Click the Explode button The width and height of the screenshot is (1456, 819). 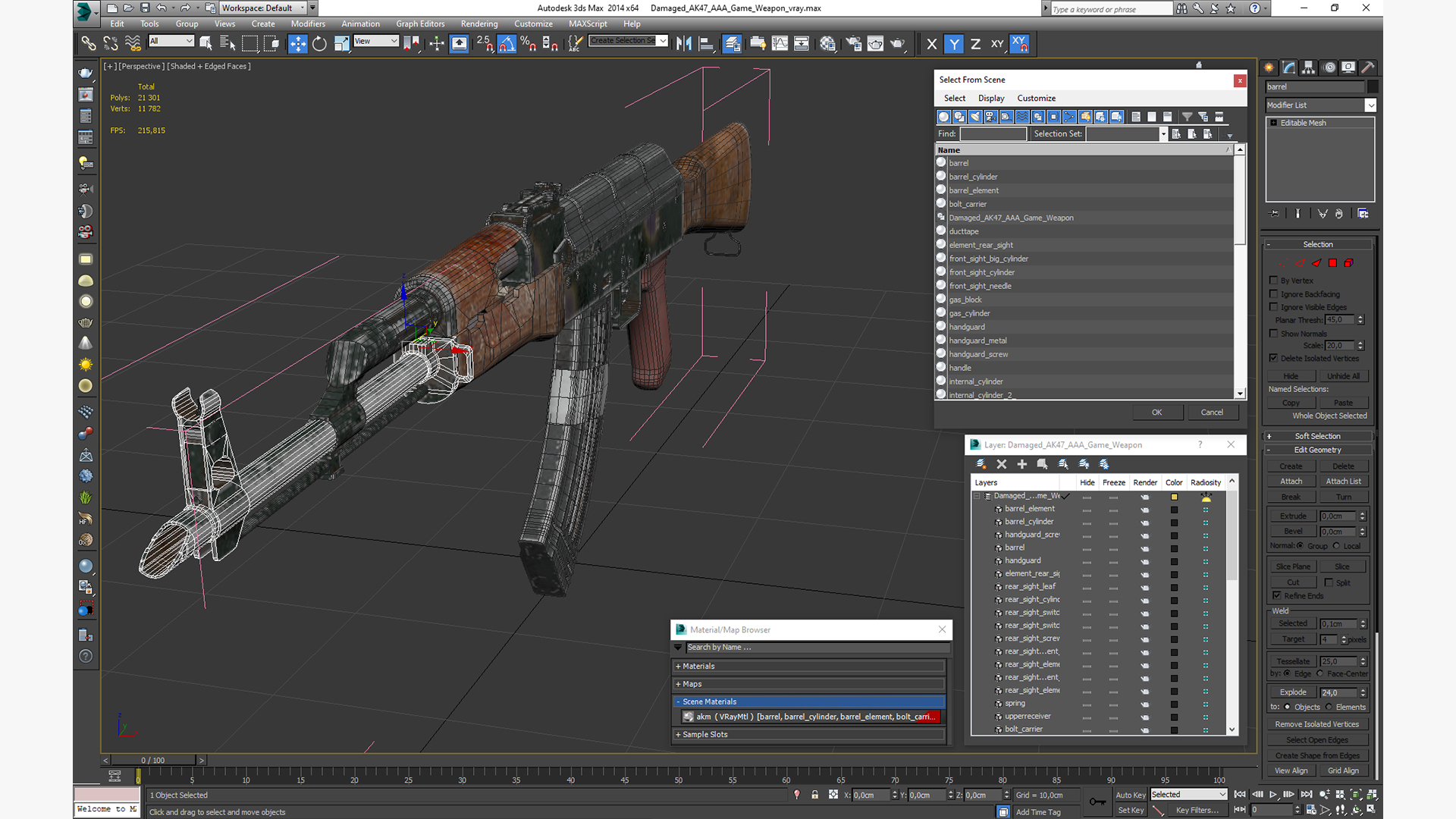click(1292, 692)
